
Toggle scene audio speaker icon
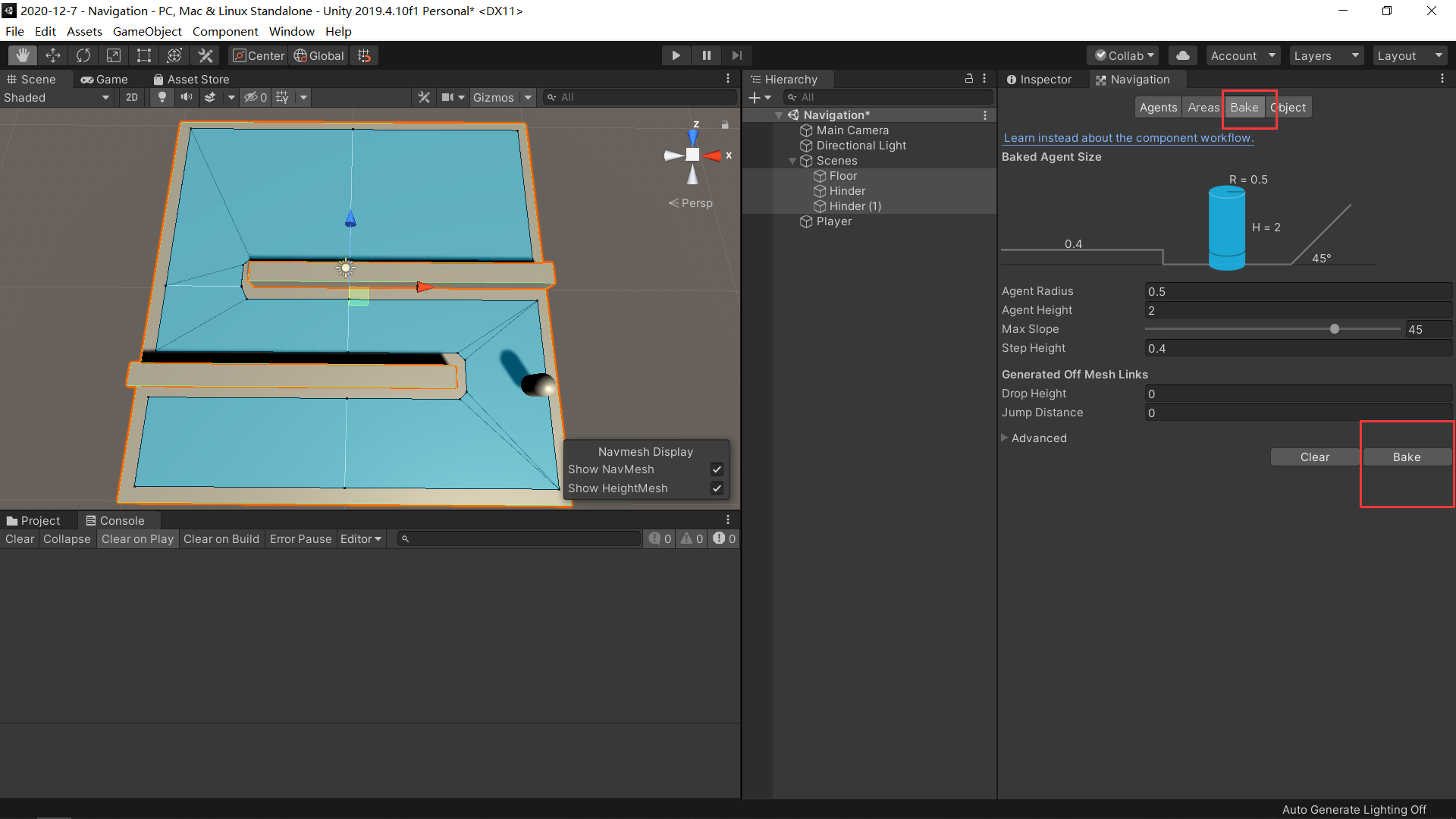pos(186,97)
